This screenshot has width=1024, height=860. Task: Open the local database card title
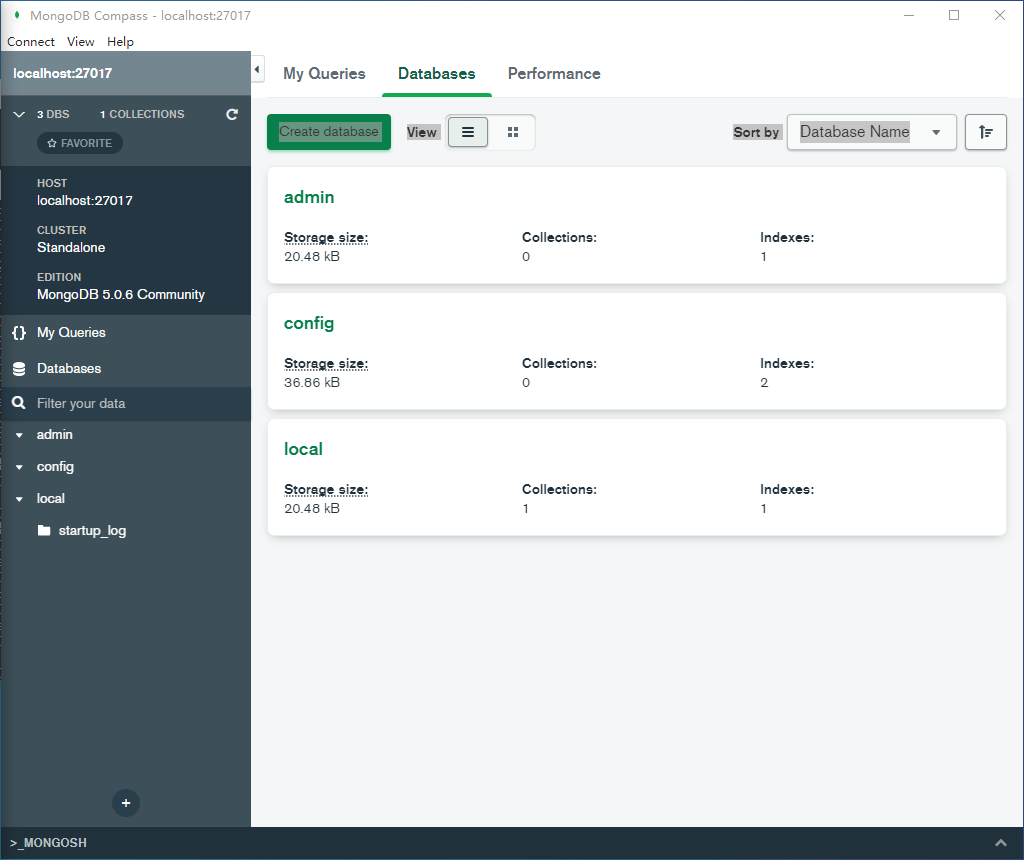pyautogui.click(x=303, y=449)
